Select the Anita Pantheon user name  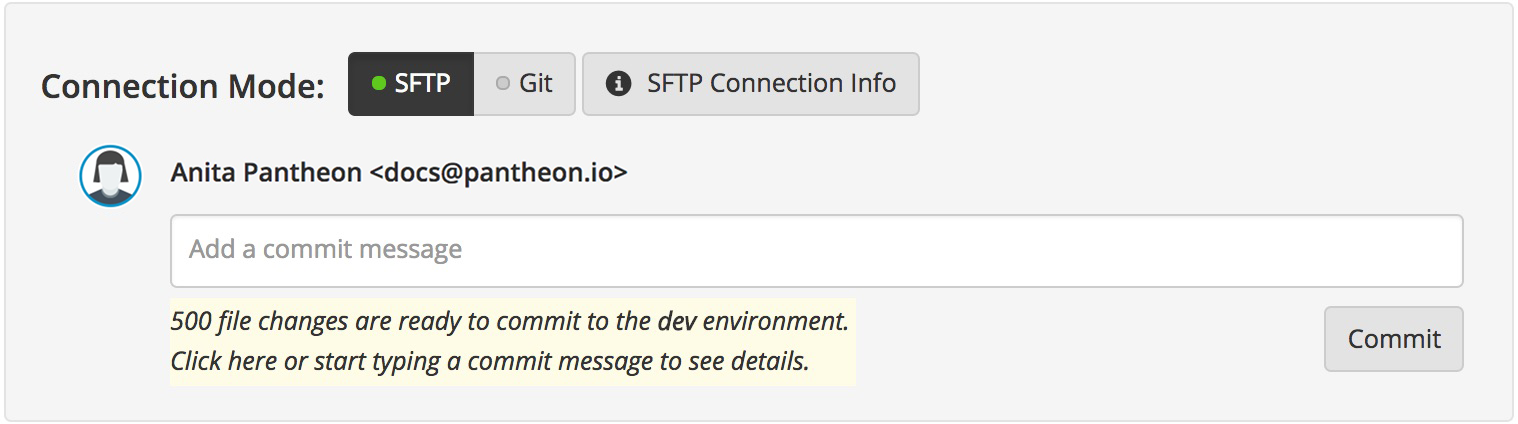tap(266, 173)
